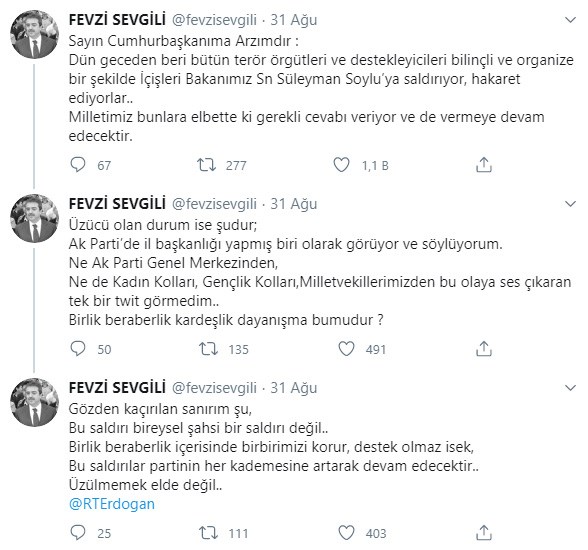This screenshot has height=550, width=588.
Task: Share the second tweet via share icon
Action: [x=483, y=349]
